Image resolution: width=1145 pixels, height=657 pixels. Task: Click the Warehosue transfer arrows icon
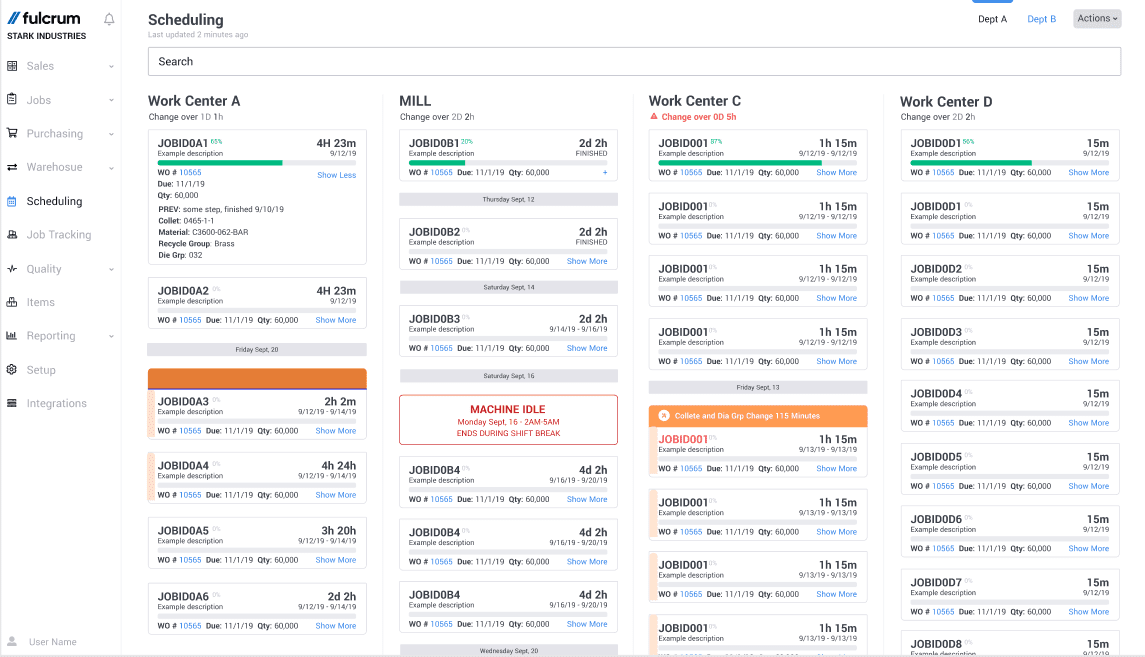click(14, 167)
